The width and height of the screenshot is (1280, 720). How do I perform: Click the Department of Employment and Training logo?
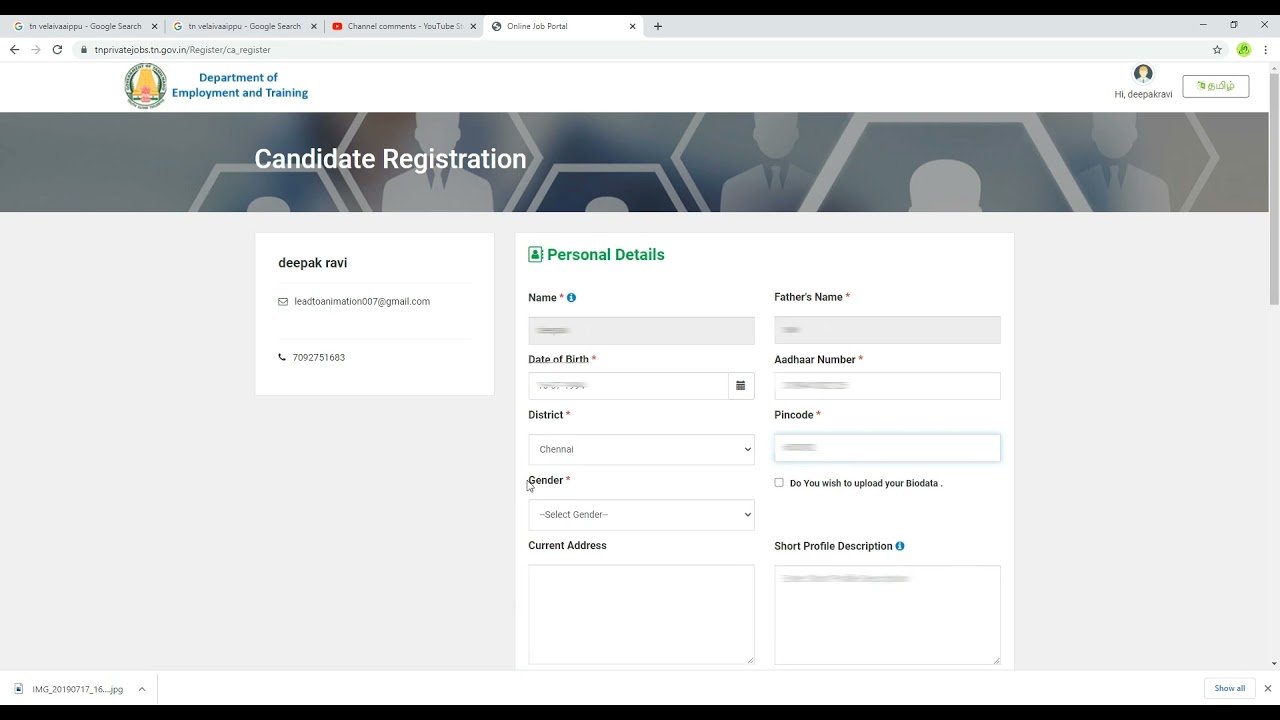pyautogui.click(x=146, y=86)
